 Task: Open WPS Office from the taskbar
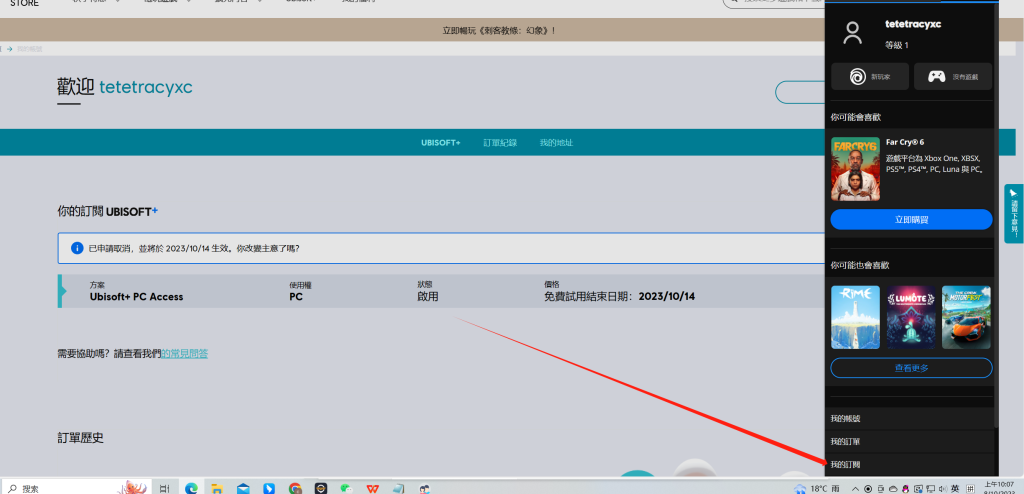373,489
